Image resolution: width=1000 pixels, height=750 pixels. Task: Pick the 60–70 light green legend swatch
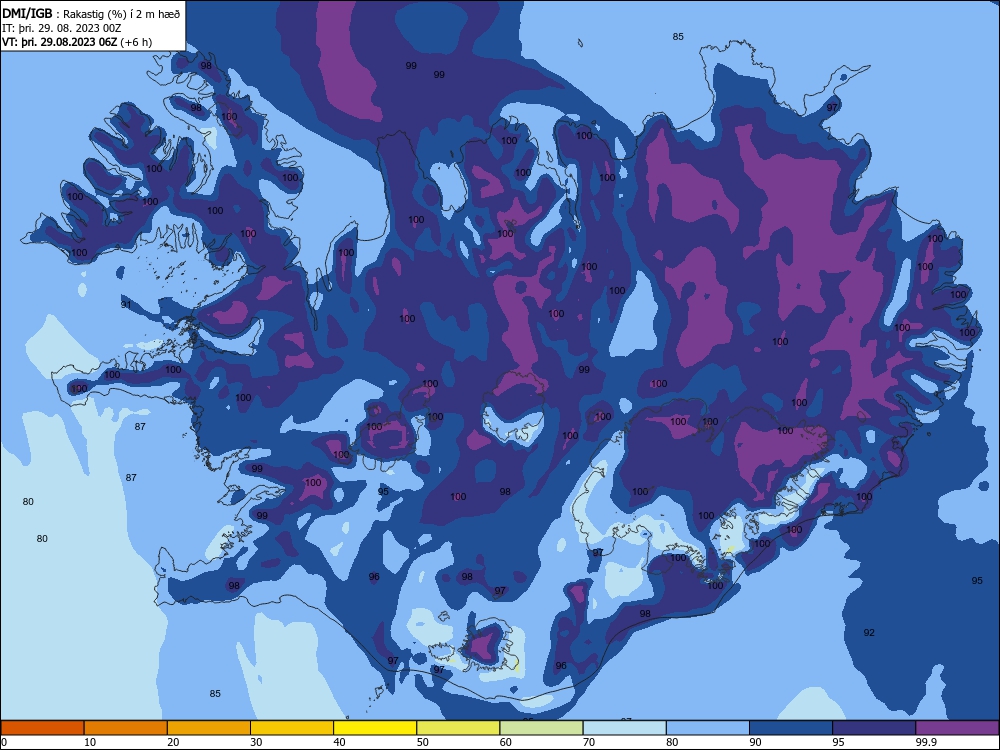(x=541, y=728)
